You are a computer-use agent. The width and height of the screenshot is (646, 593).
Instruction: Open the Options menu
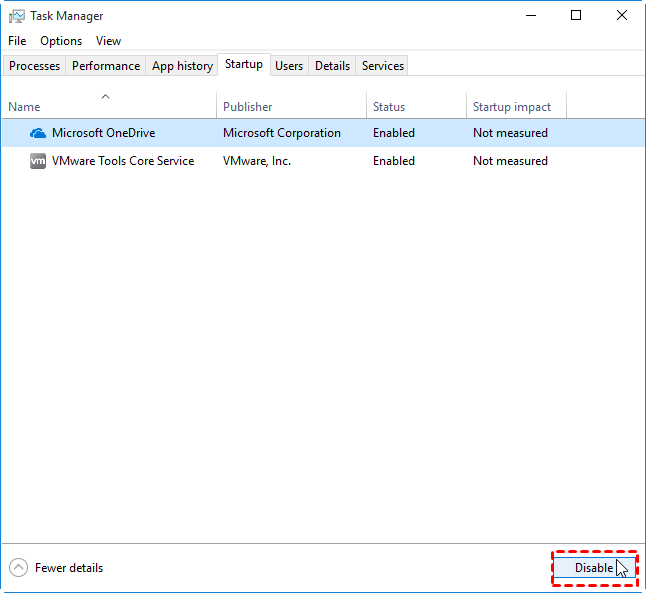[x=61, y=41]
